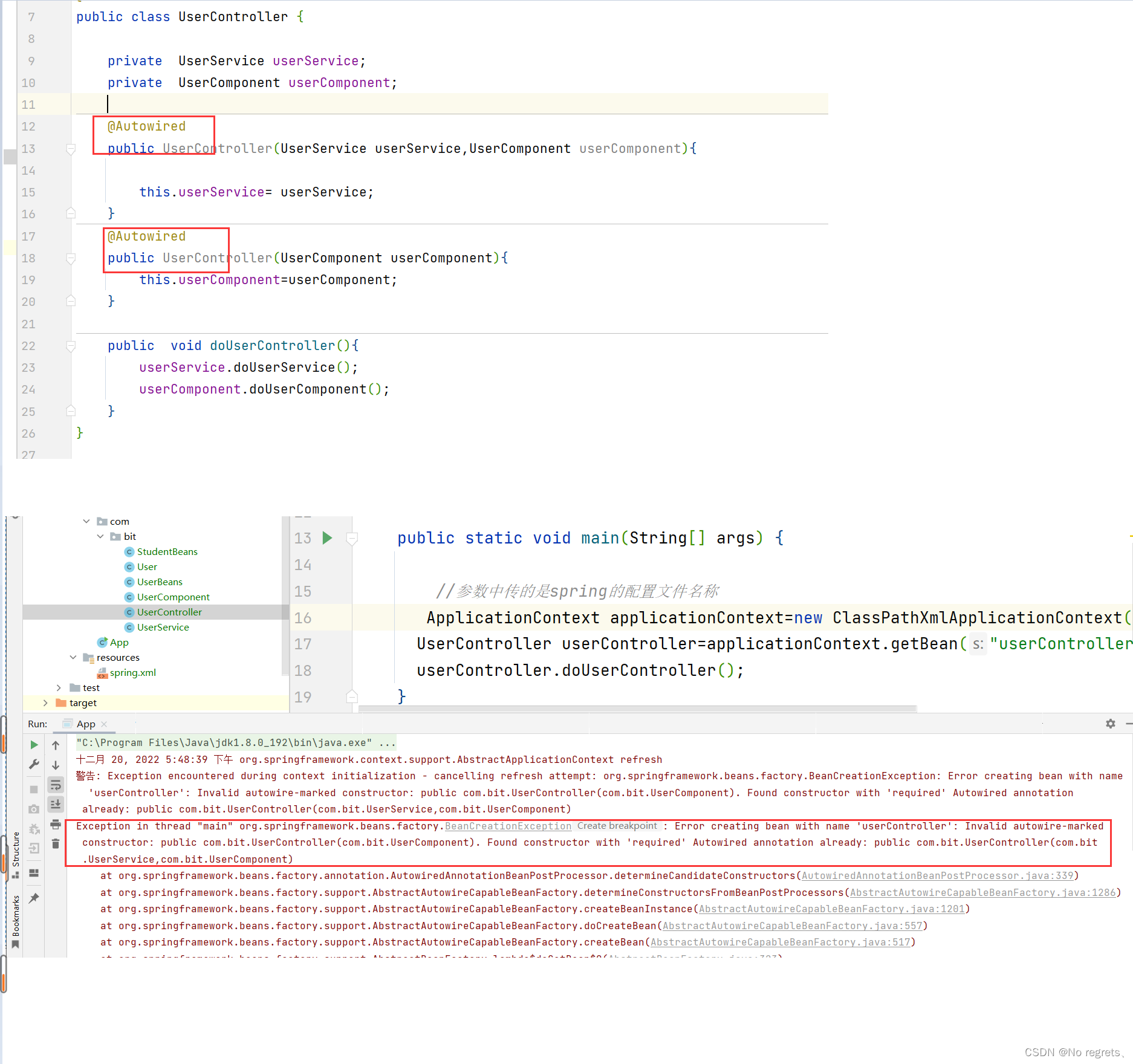Open AbstractAutowireCapableBeanFactory.java:1201 link
1133x1064 pixels.
click(x=831, y=909)
